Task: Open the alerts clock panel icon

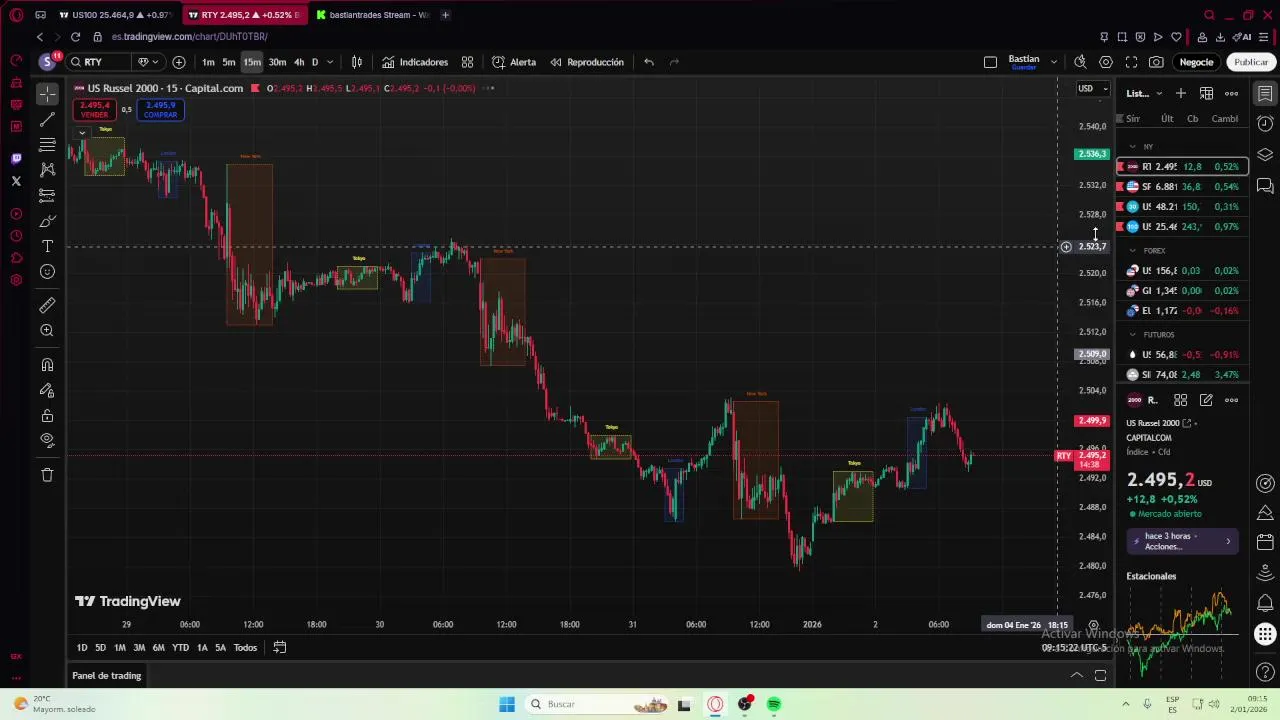Action: point(1265,124)
